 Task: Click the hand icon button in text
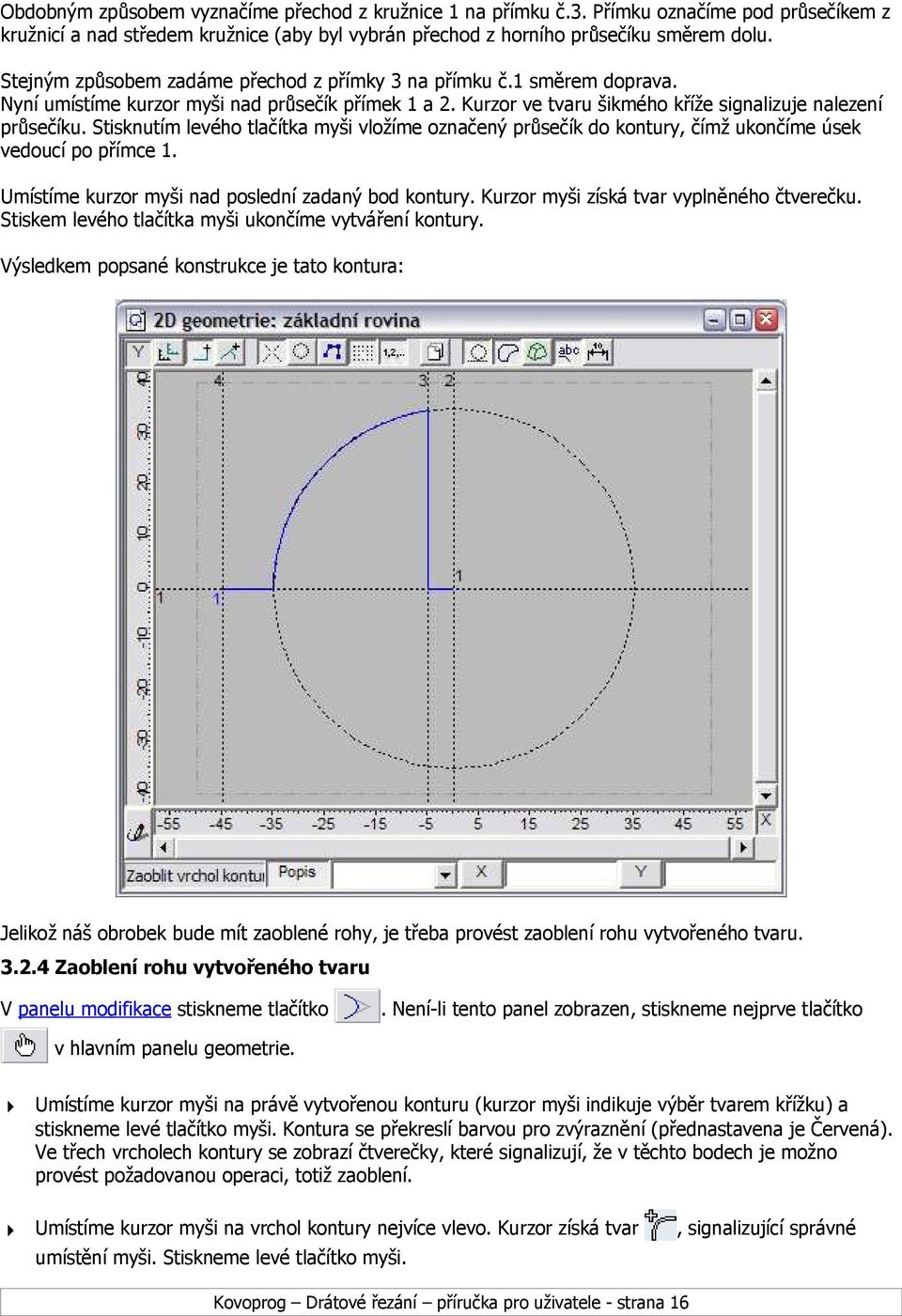pyautogui.click(x=24, y=1046)
